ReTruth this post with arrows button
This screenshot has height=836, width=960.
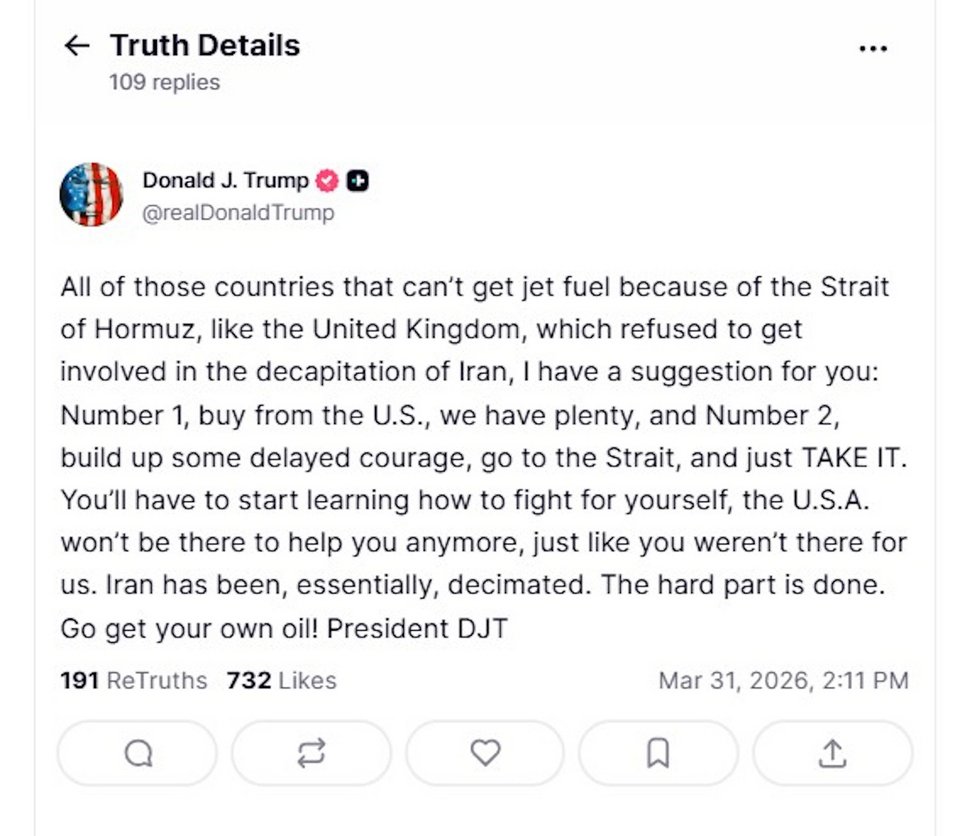tap(311, 752)
